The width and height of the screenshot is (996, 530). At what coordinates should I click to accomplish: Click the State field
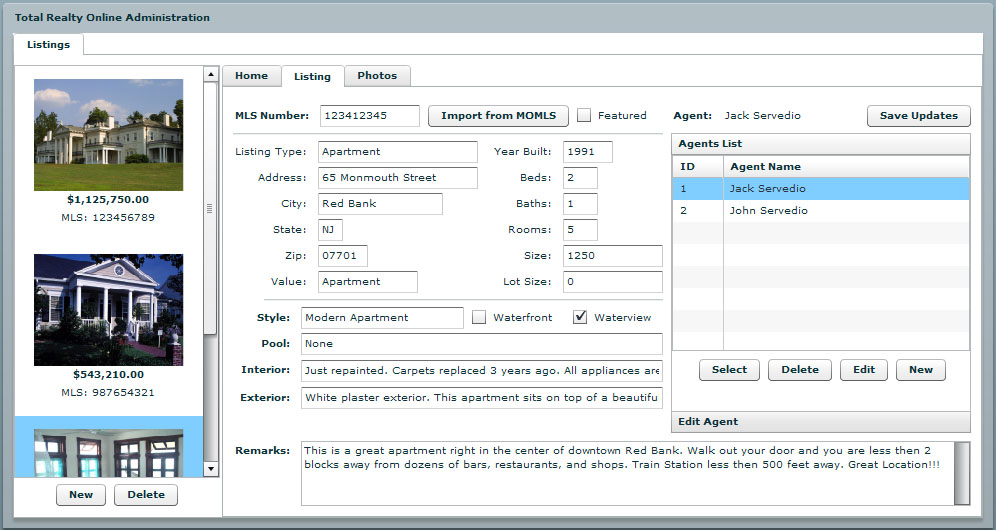[x=330, y=230]
